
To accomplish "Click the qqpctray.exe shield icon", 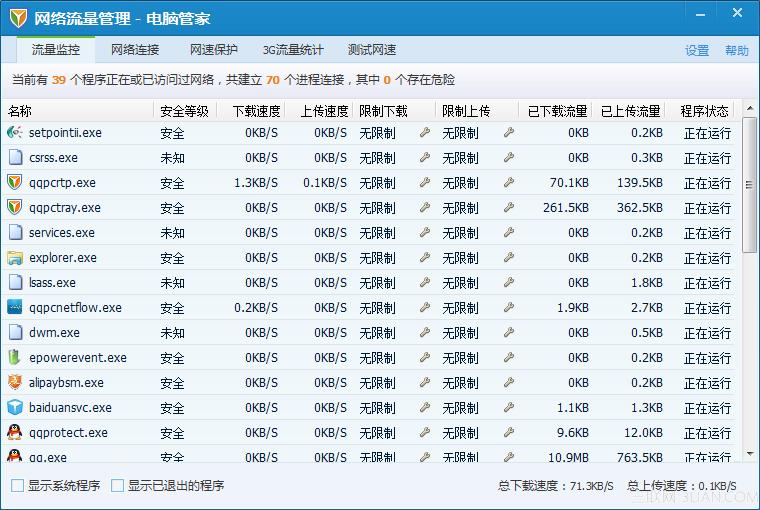I will (x=15, y=207).
